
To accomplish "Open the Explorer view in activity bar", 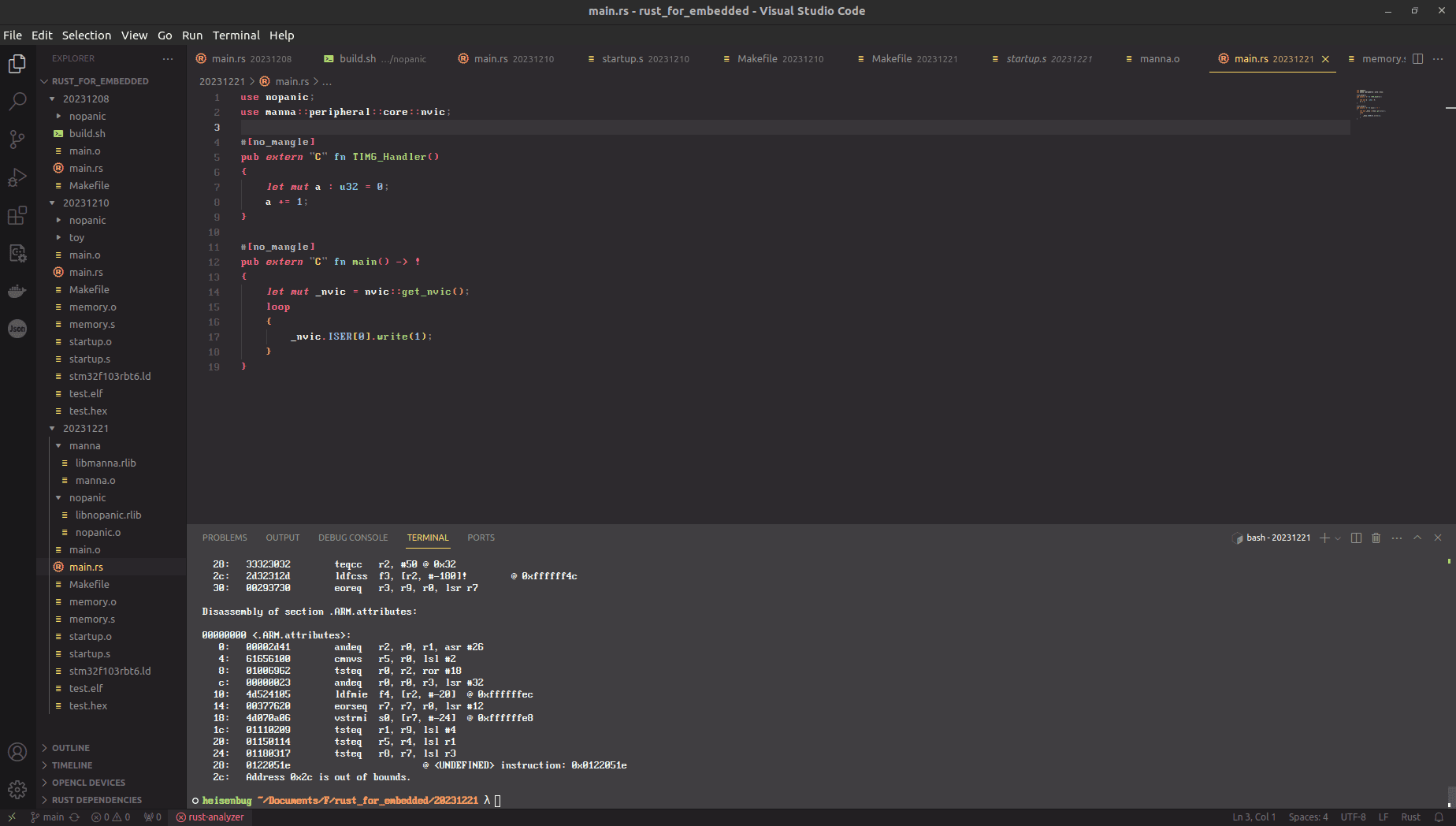I will (x=17, y=63).
